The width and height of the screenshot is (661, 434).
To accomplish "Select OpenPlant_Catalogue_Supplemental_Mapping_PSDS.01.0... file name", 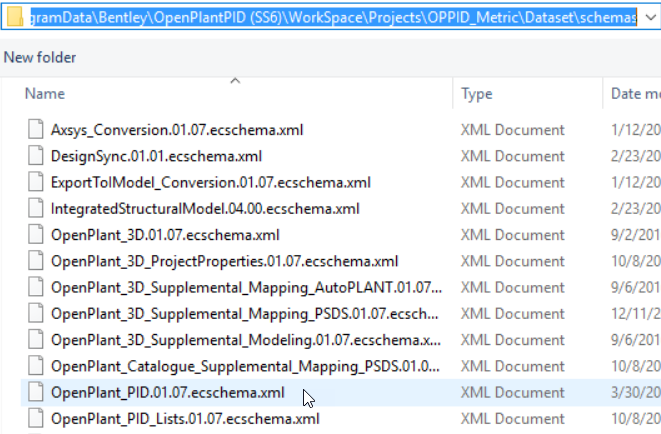I will (245, 366).
